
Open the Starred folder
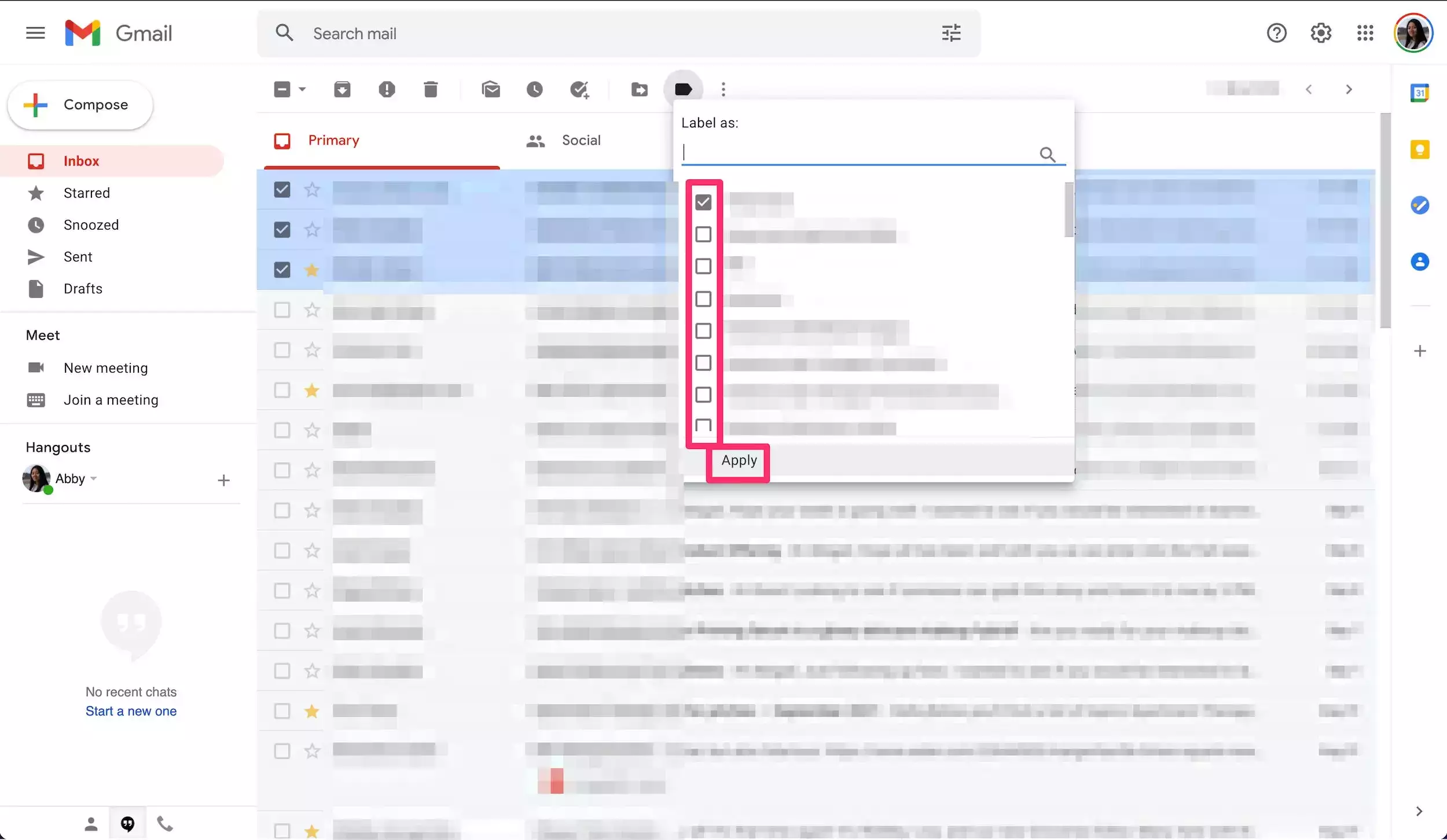pyautogui.click(x=86, y=193)
